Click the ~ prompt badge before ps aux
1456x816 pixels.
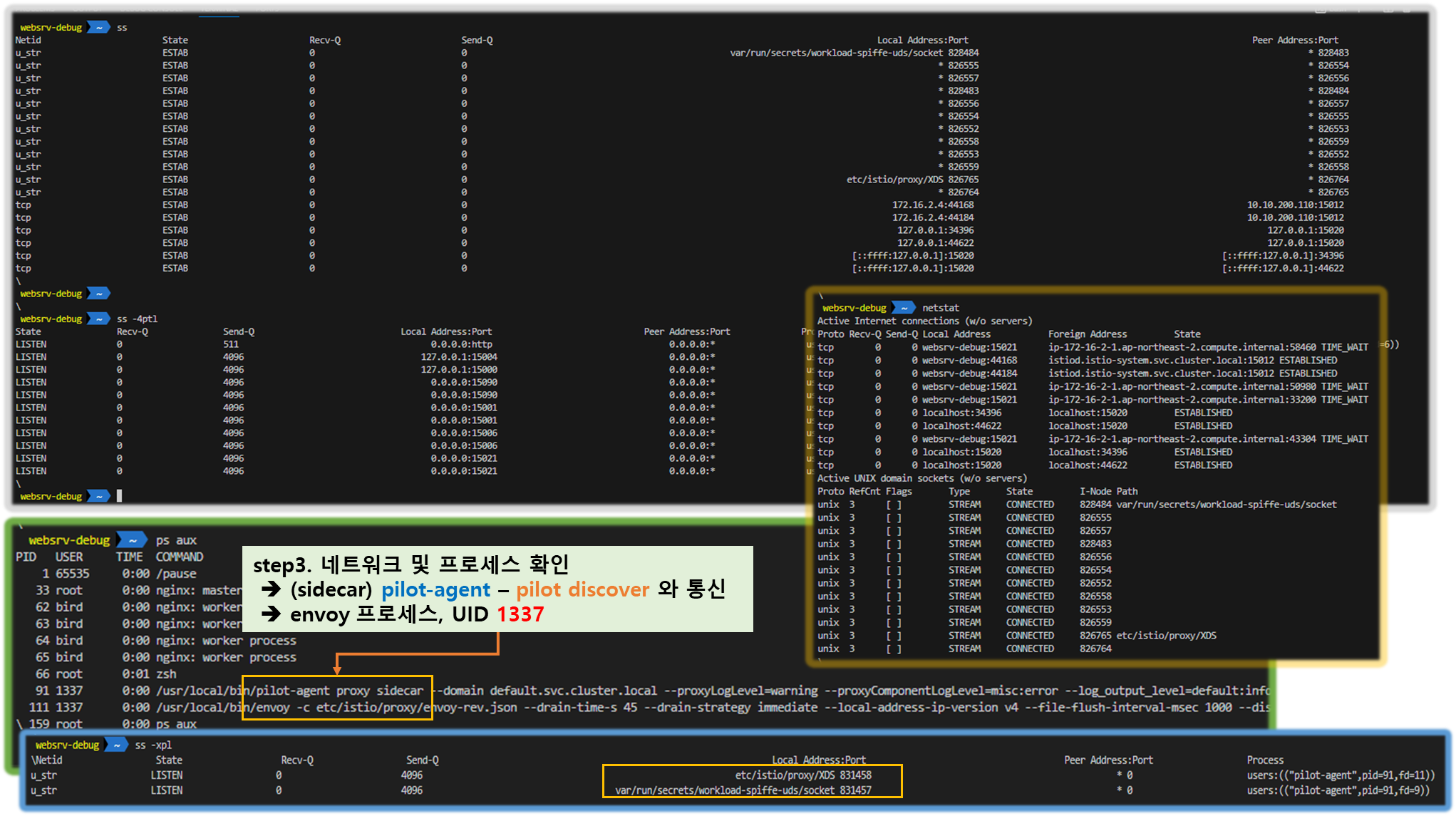[132, 540]
